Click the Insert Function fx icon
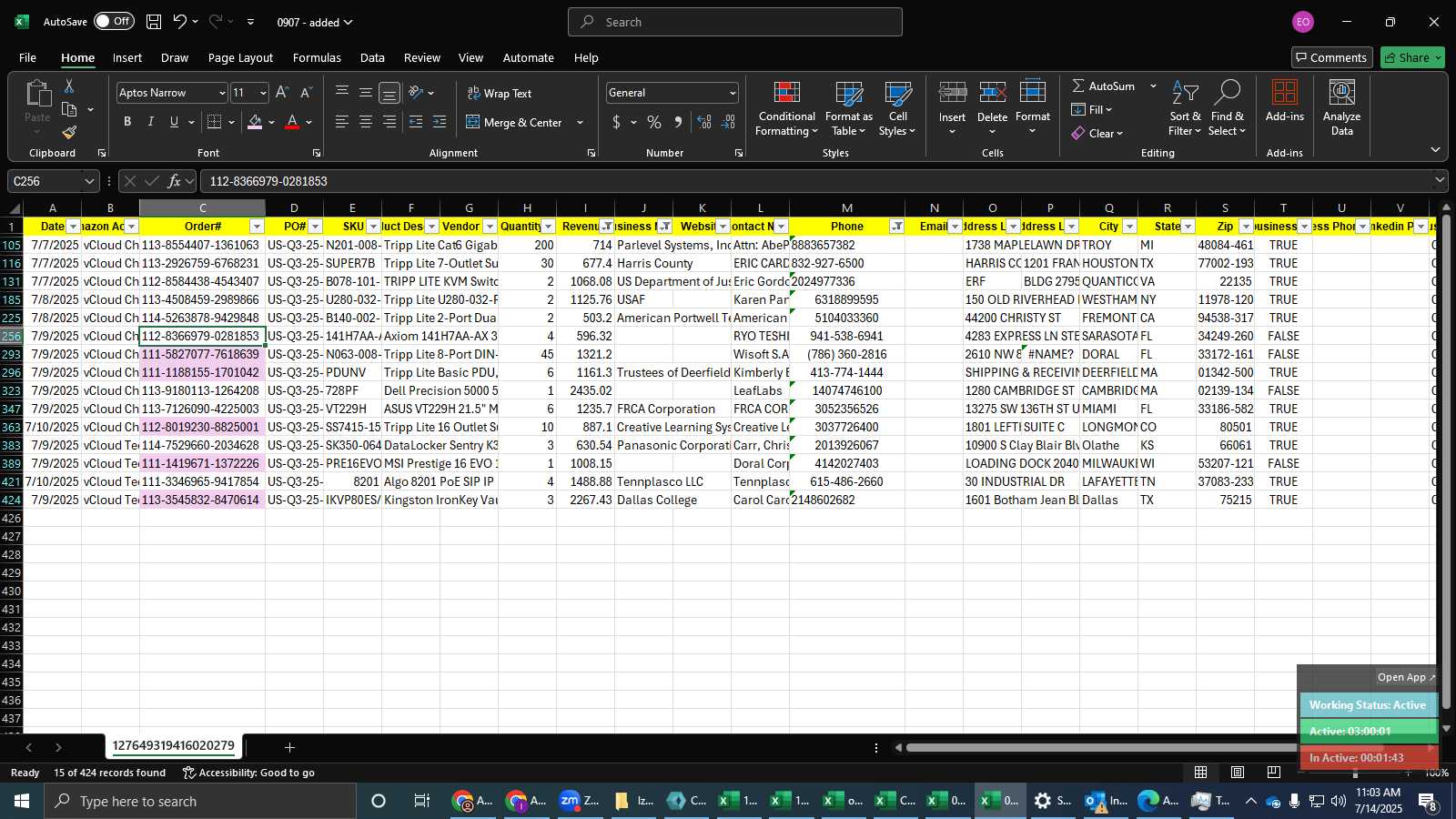Viewport: 1456px width, 819px height. click(174, 181)
